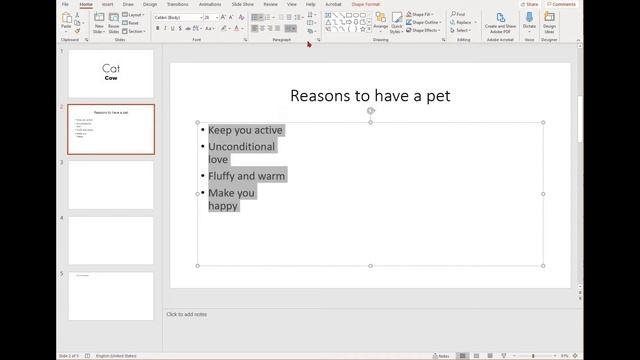The width and height of the screenshot is (640, 360).
Task: Click the Paste clipboard icon
Action: pyautogui.click(x=66, y=18)
